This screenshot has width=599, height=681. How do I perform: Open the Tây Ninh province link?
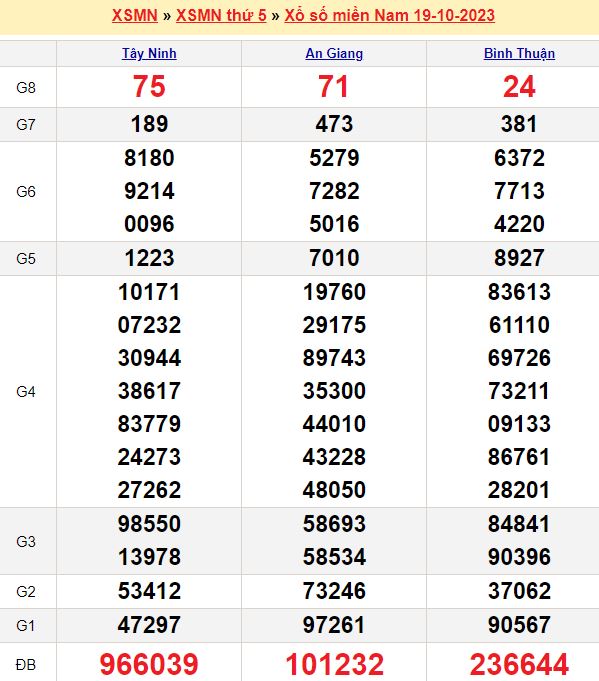[149, 53]
